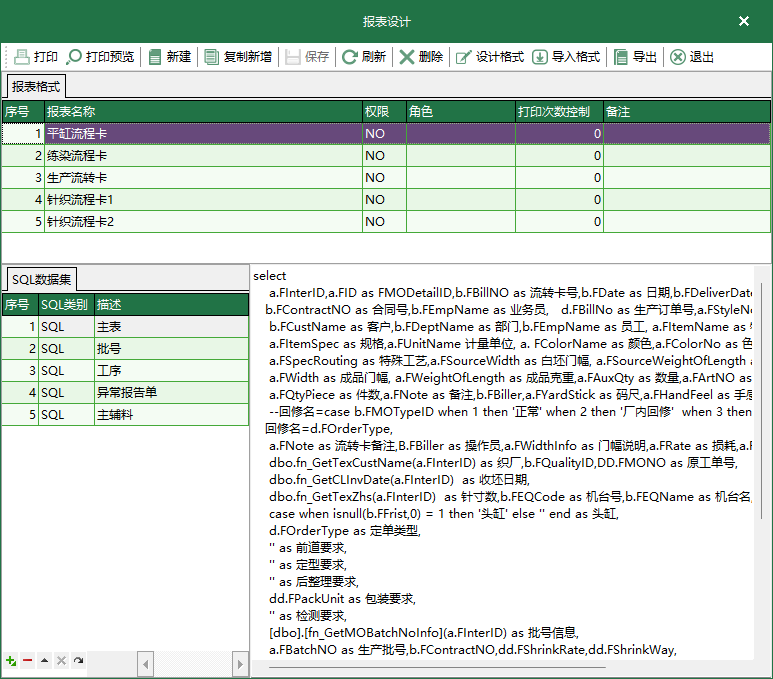Switch to the 报表格式 tab
The width and height of the screenshot is (773, 679).
pos(37,87)
